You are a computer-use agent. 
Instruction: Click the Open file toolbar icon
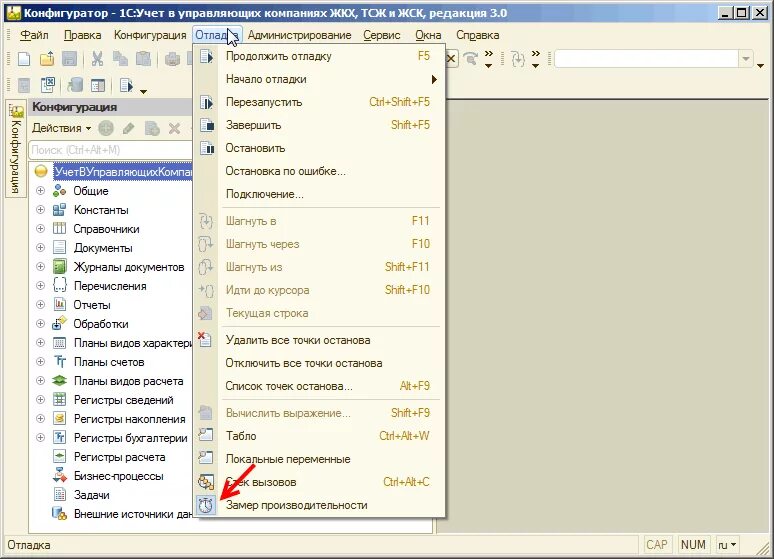pyautogui.click(x=47, y=59)
